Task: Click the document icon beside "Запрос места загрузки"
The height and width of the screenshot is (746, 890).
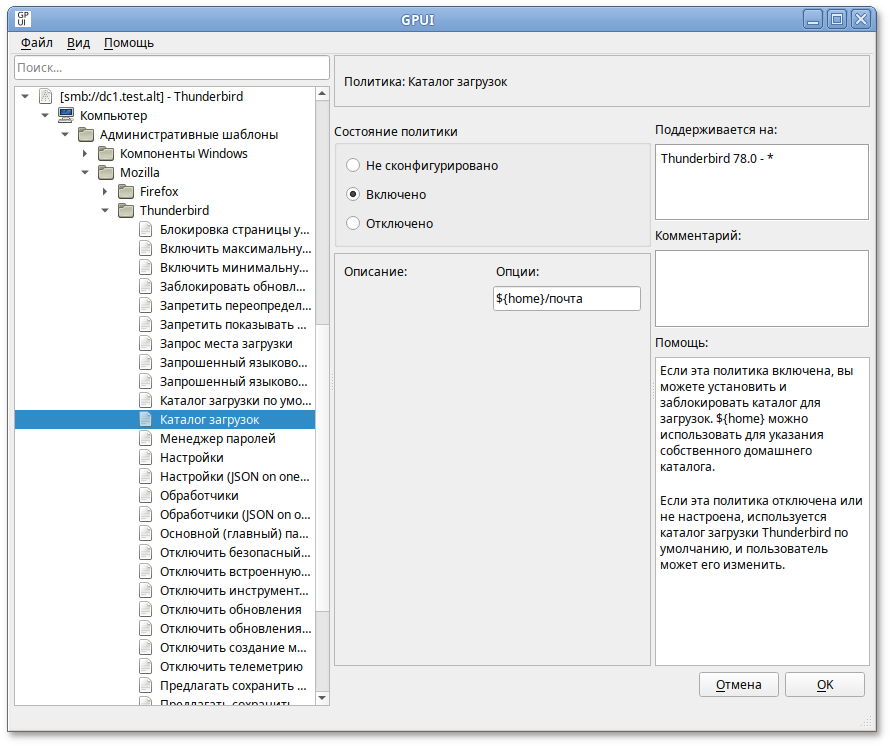Action: tap(148, 343)
